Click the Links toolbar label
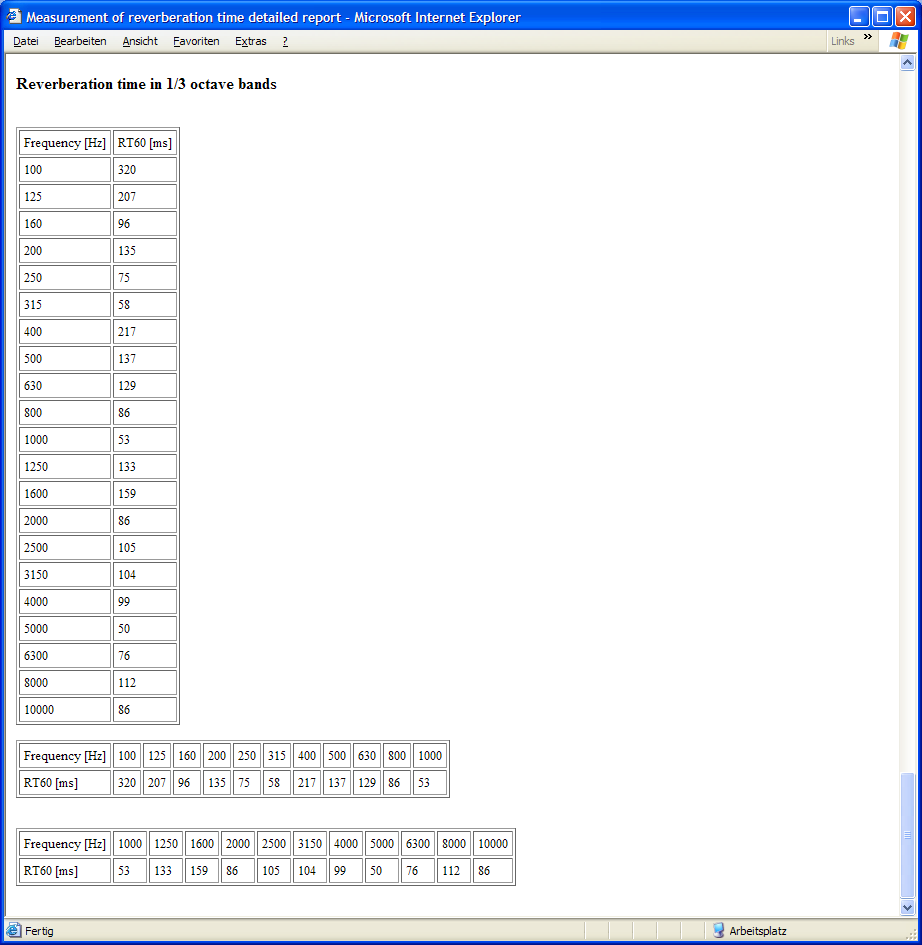The image size is (922, 945). pyautogui.click(x=842, y=41)
